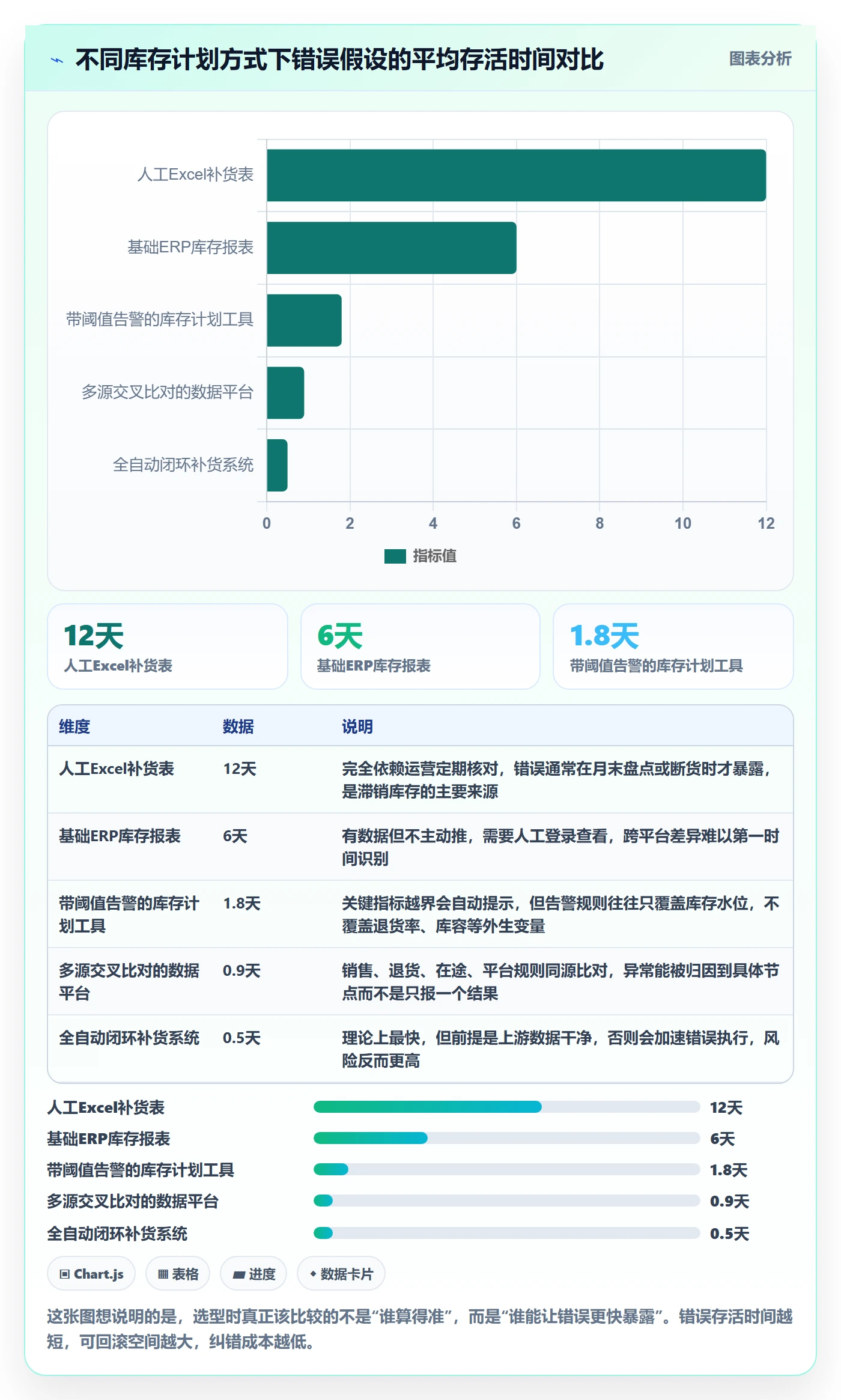Click the 0.9天 cell in the table

241,970
